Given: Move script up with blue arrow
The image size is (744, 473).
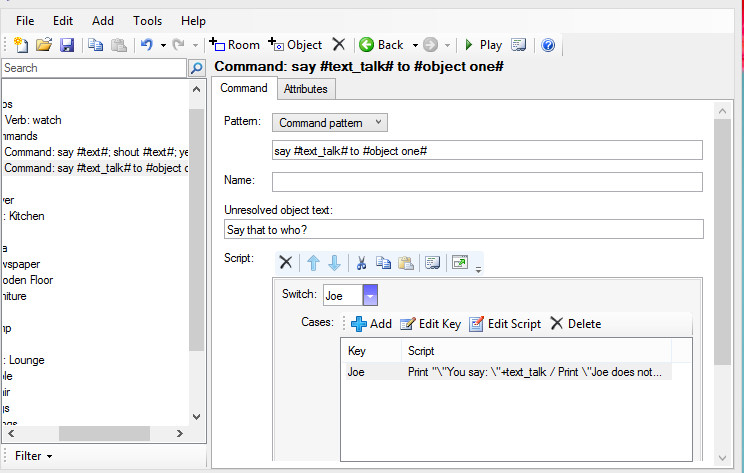Looking at the screenshot, I should coord(313,263).
